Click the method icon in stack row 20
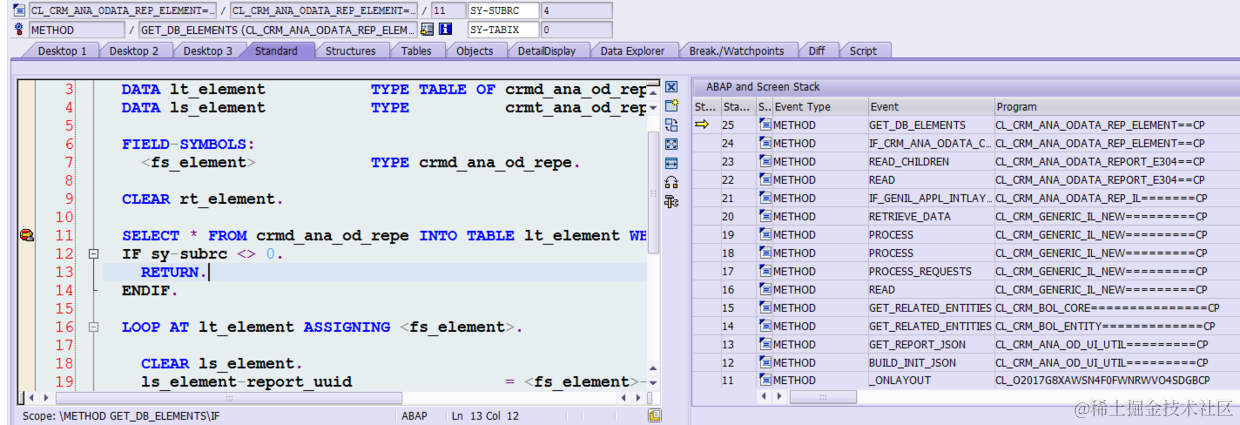 (765, 216)
